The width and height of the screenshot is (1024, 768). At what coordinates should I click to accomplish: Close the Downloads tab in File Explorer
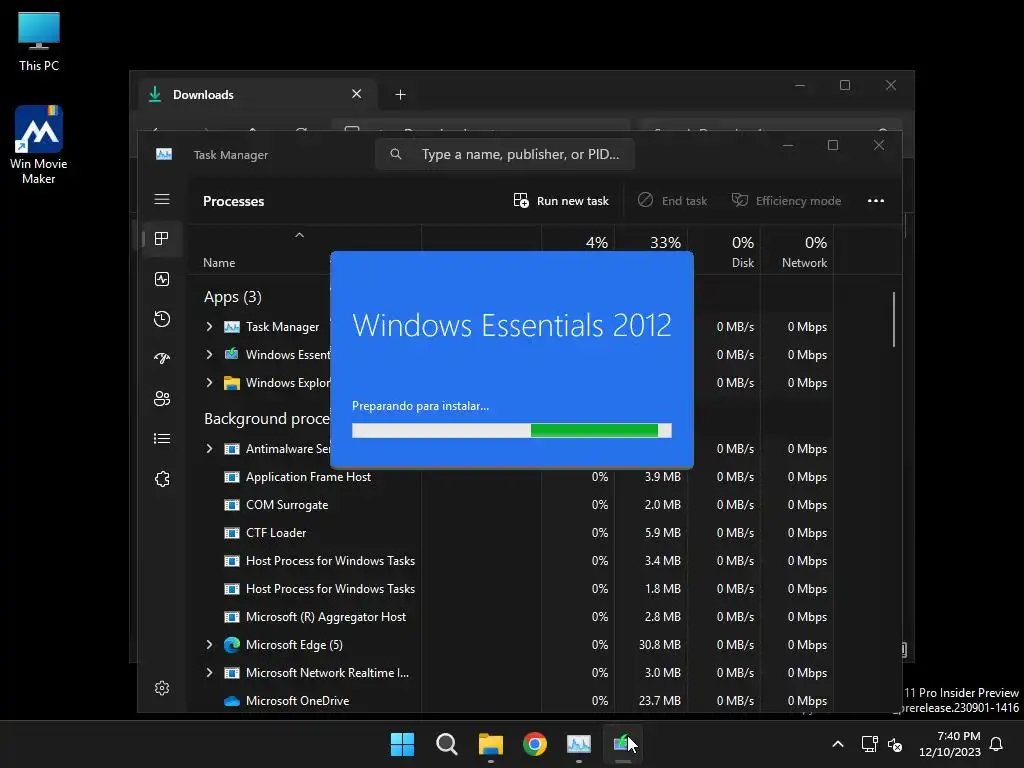coord(357,94)
